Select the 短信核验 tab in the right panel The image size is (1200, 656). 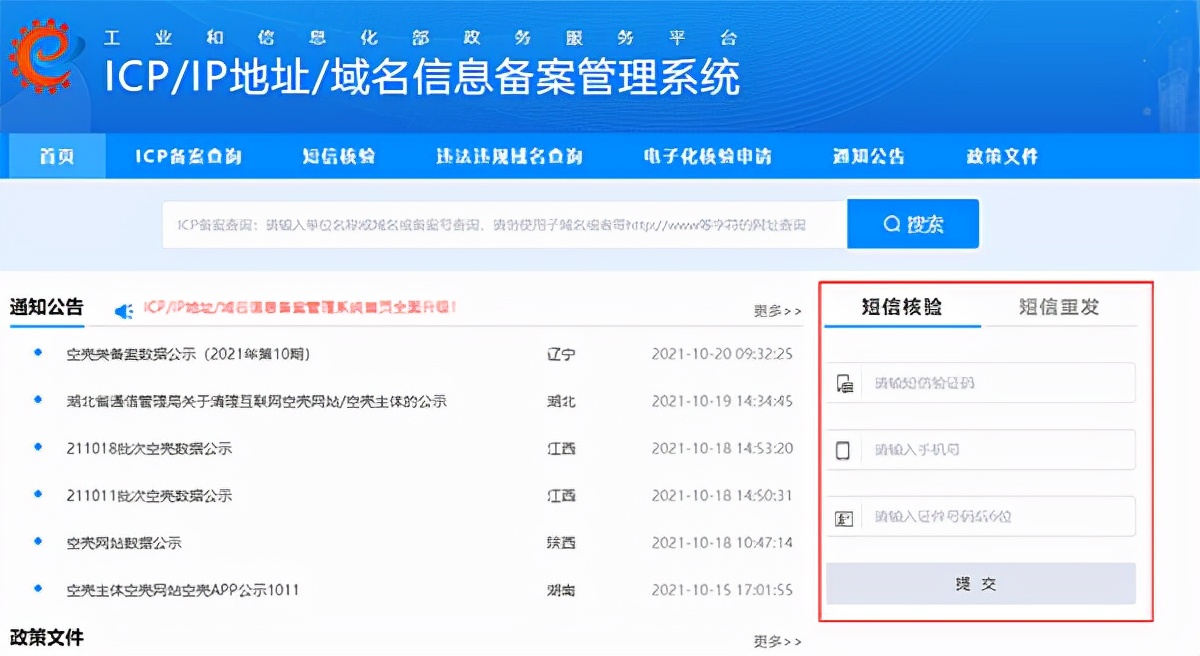pos(905,308)
